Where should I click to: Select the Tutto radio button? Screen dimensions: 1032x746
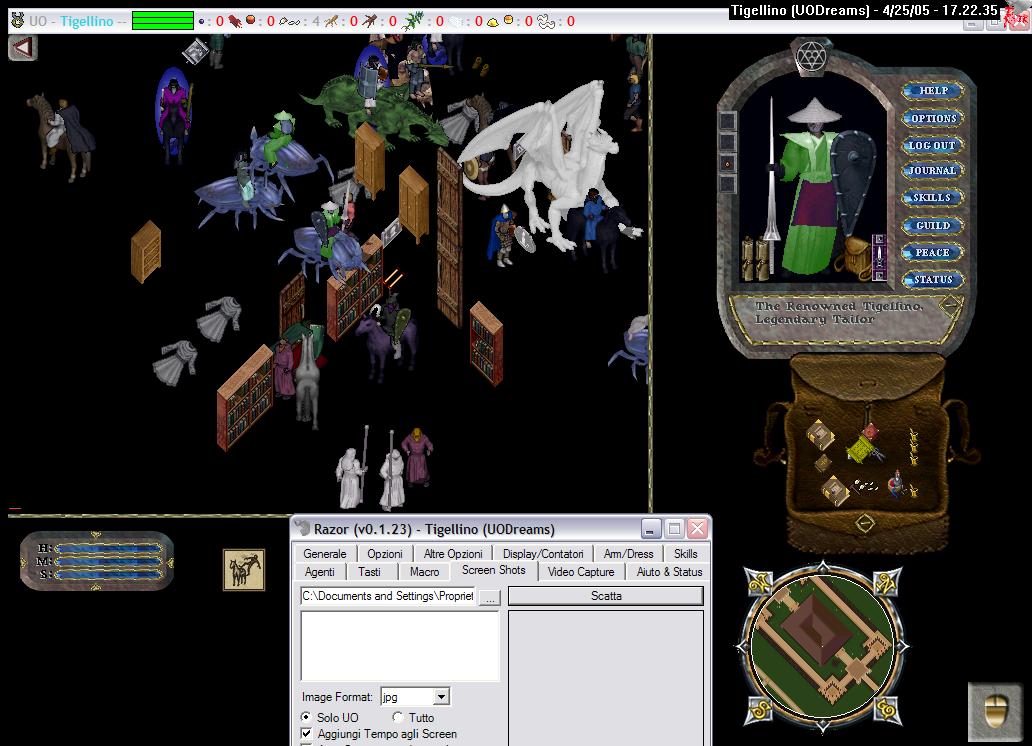point(398,717)
